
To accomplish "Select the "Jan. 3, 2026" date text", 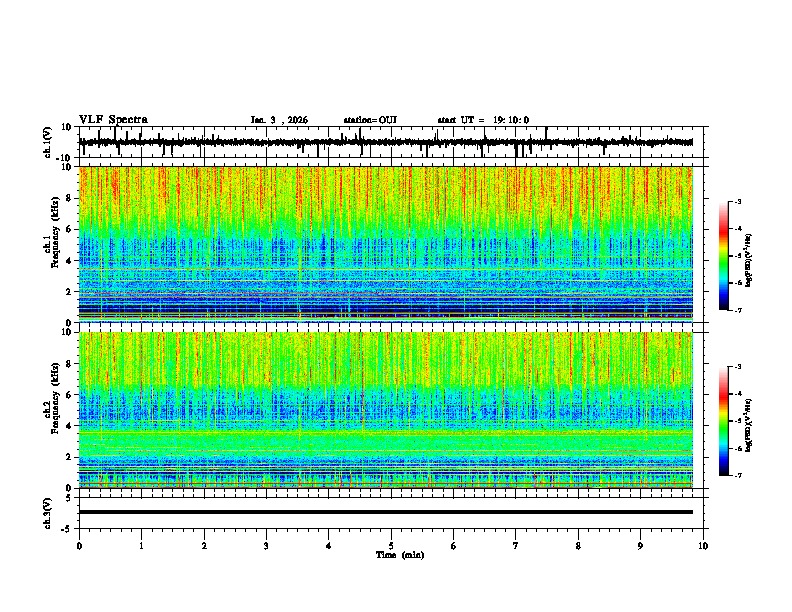I will tap(279, 120).
